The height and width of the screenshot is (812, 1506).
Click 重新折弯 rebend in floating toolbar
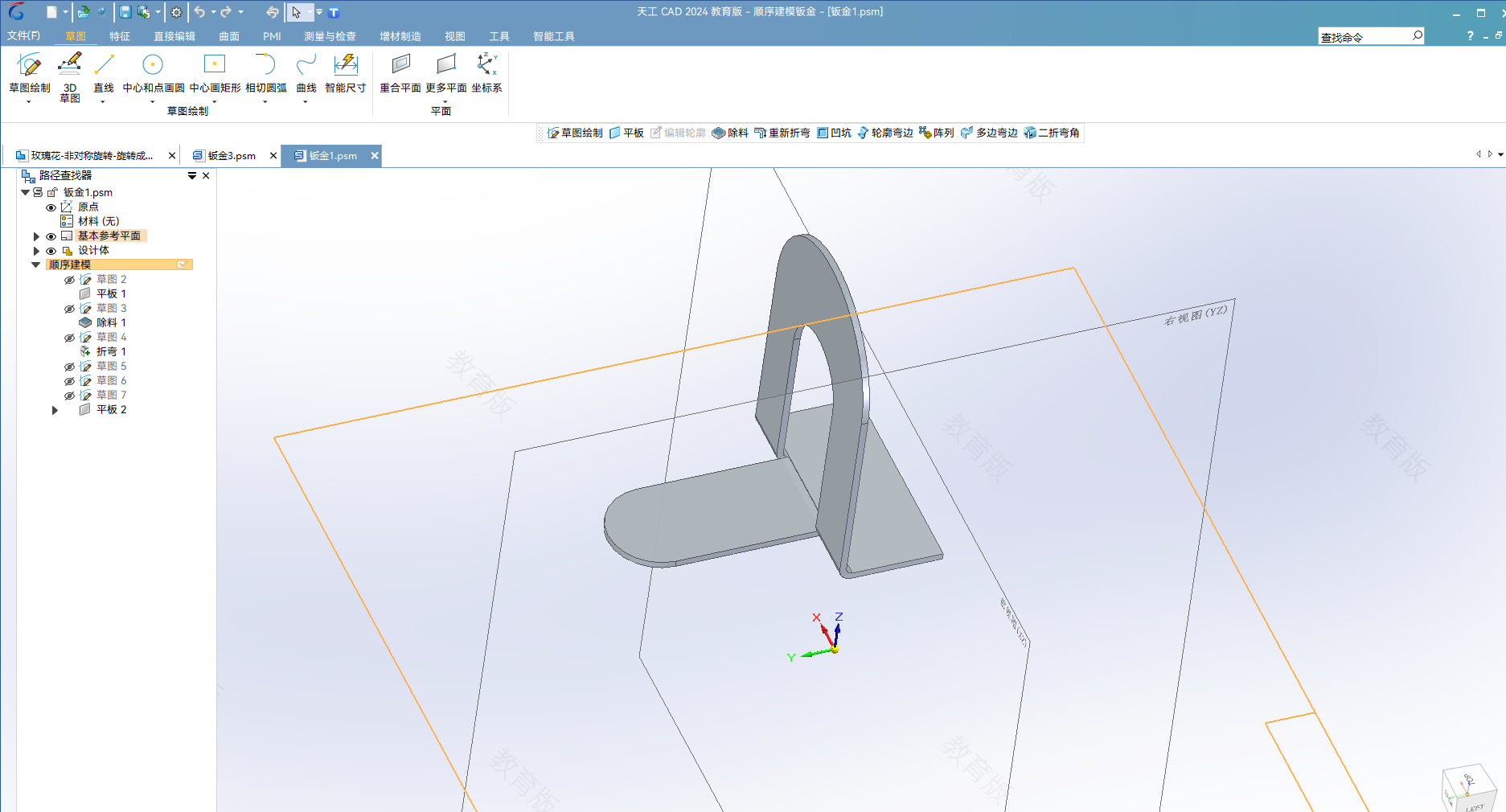(x=782, y=133)
